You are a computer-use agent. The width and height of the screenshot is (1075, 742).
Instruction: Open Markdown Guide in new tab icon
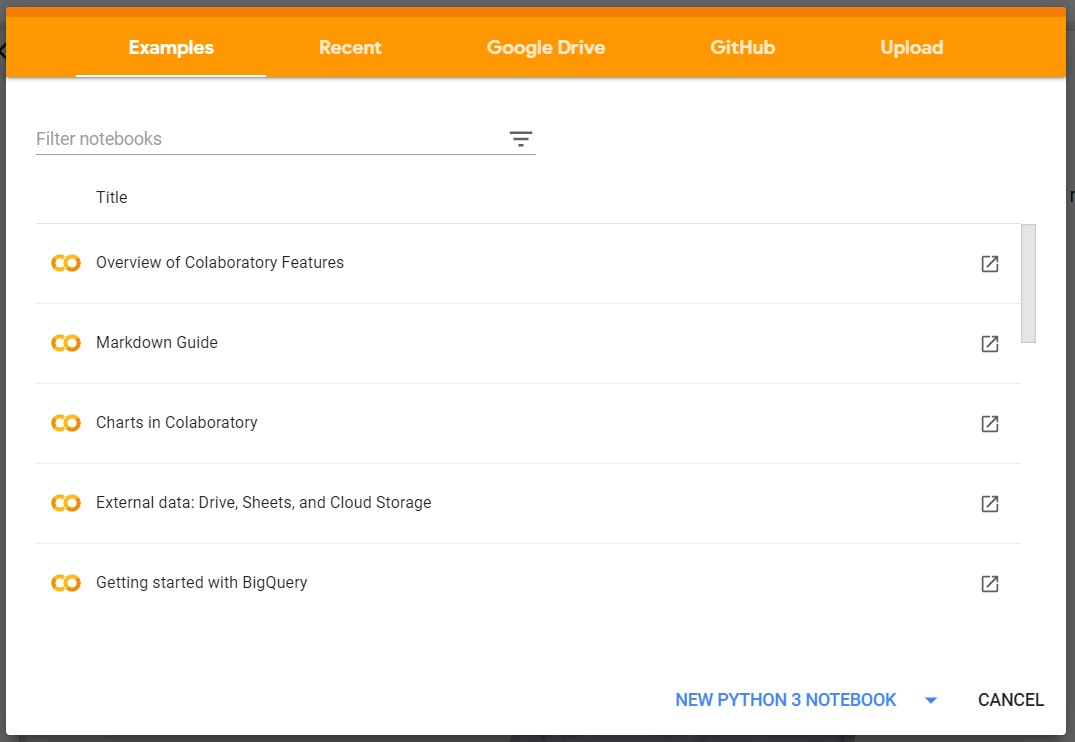click(989, 344)
